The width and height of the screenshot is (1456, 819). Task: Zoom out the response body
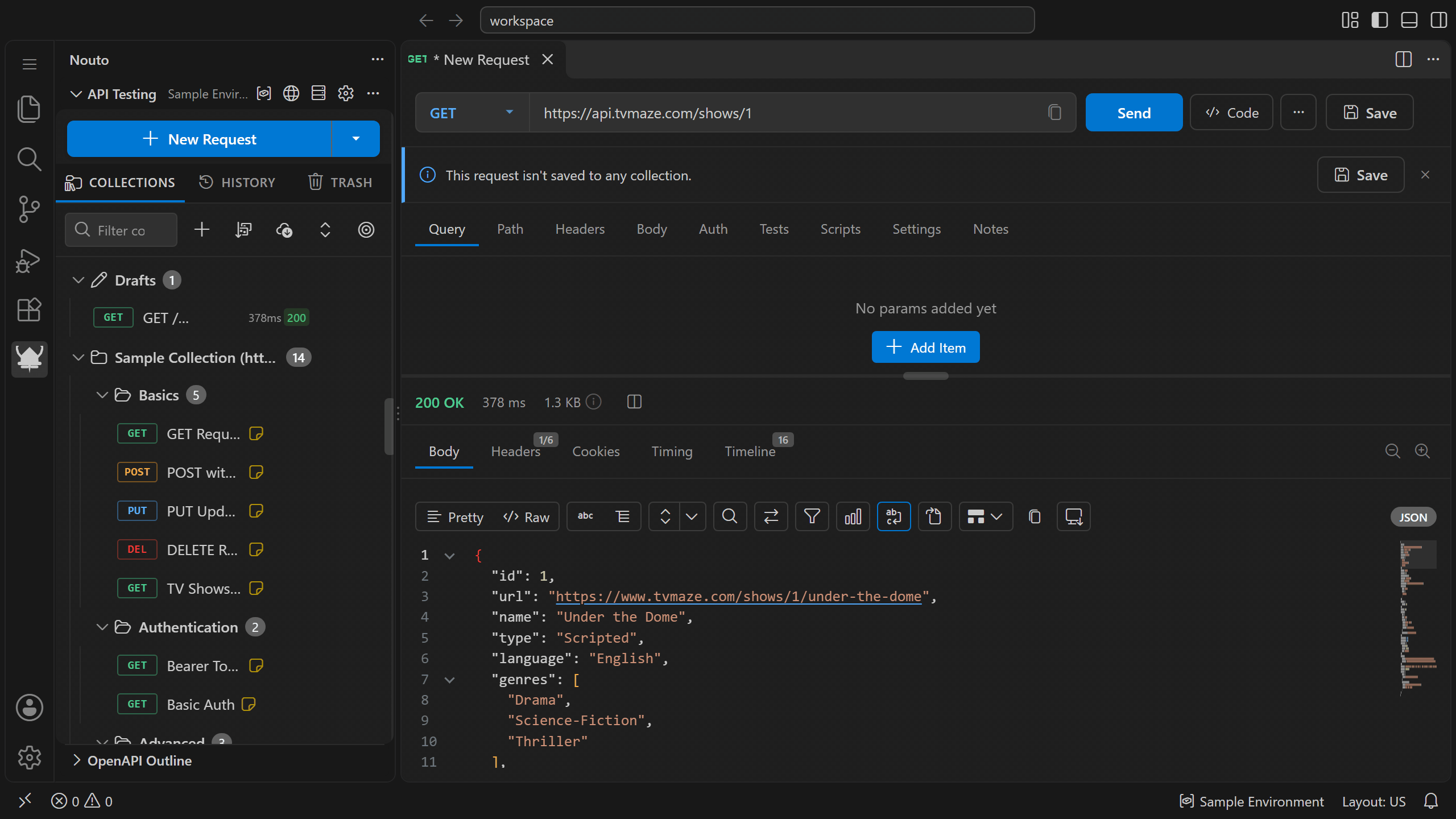tap(1392, 451)
